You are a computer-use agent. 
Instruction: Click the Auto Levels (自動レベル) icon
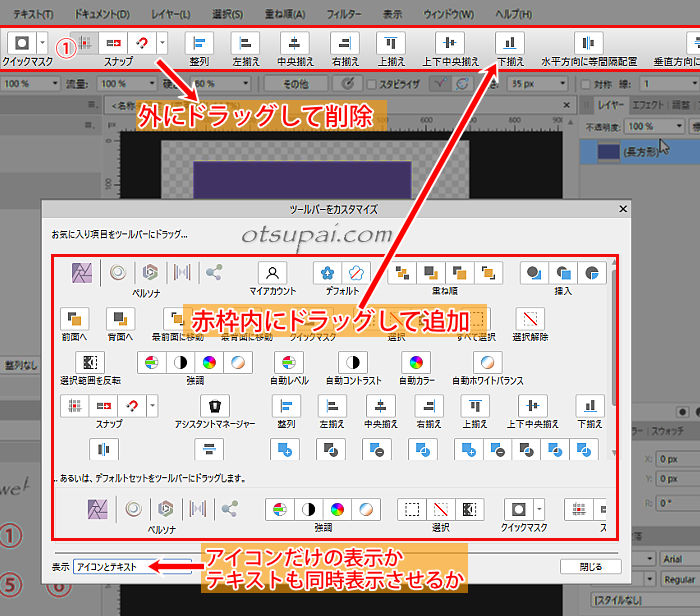pos(287,362)
